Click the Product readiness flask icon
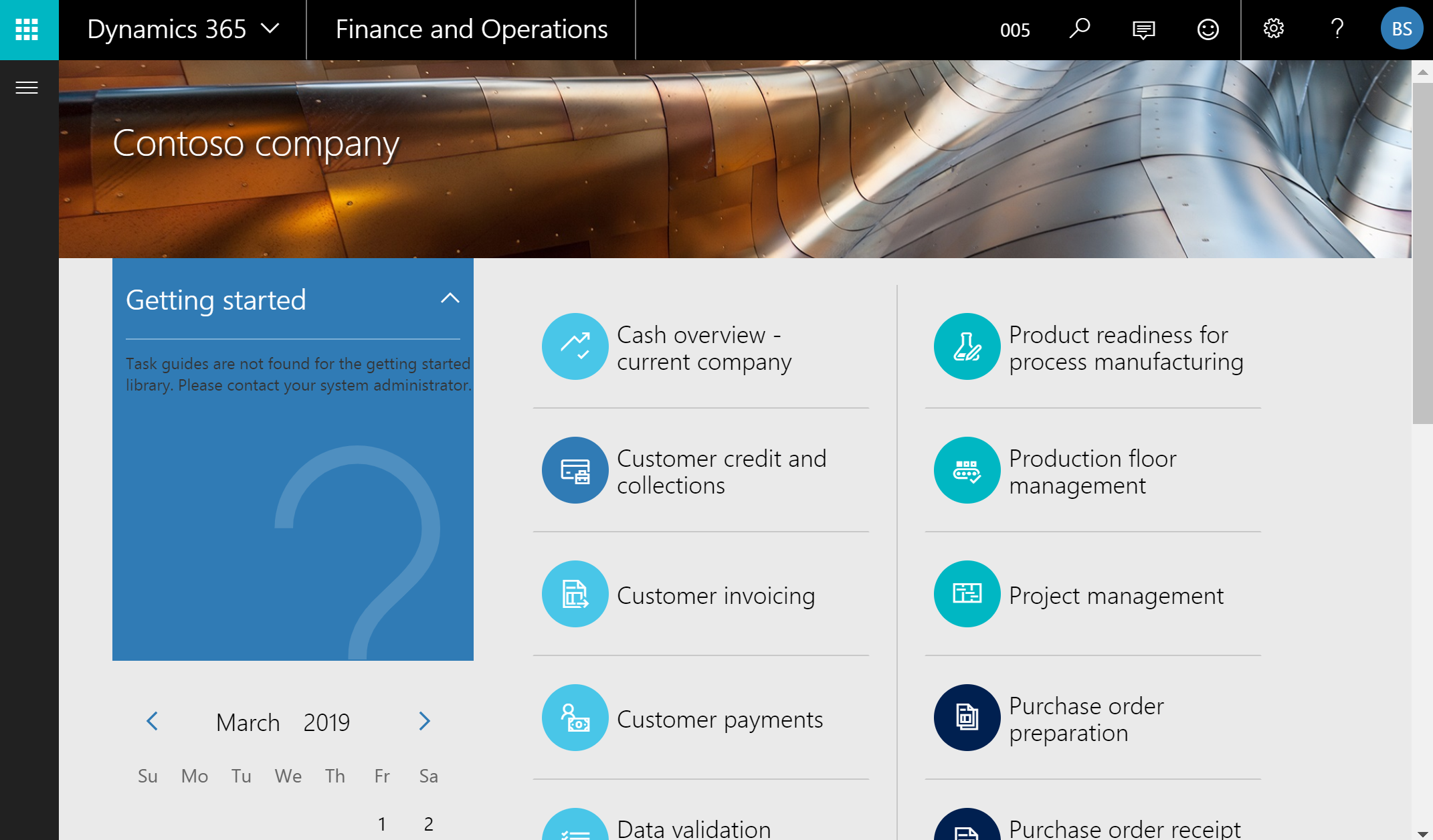 pyautogui.click(x=967, y=346)
